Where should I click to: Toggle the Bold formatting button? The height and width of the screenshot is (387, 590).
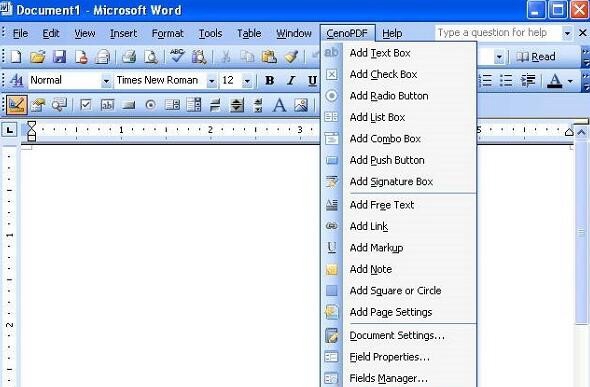[x=269, y=80]
